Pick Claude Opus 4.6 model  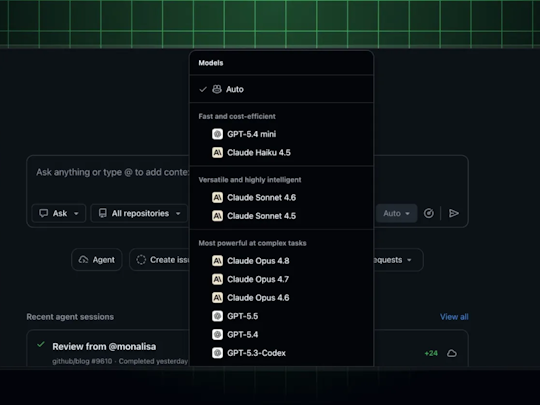(x=281, y=298)
